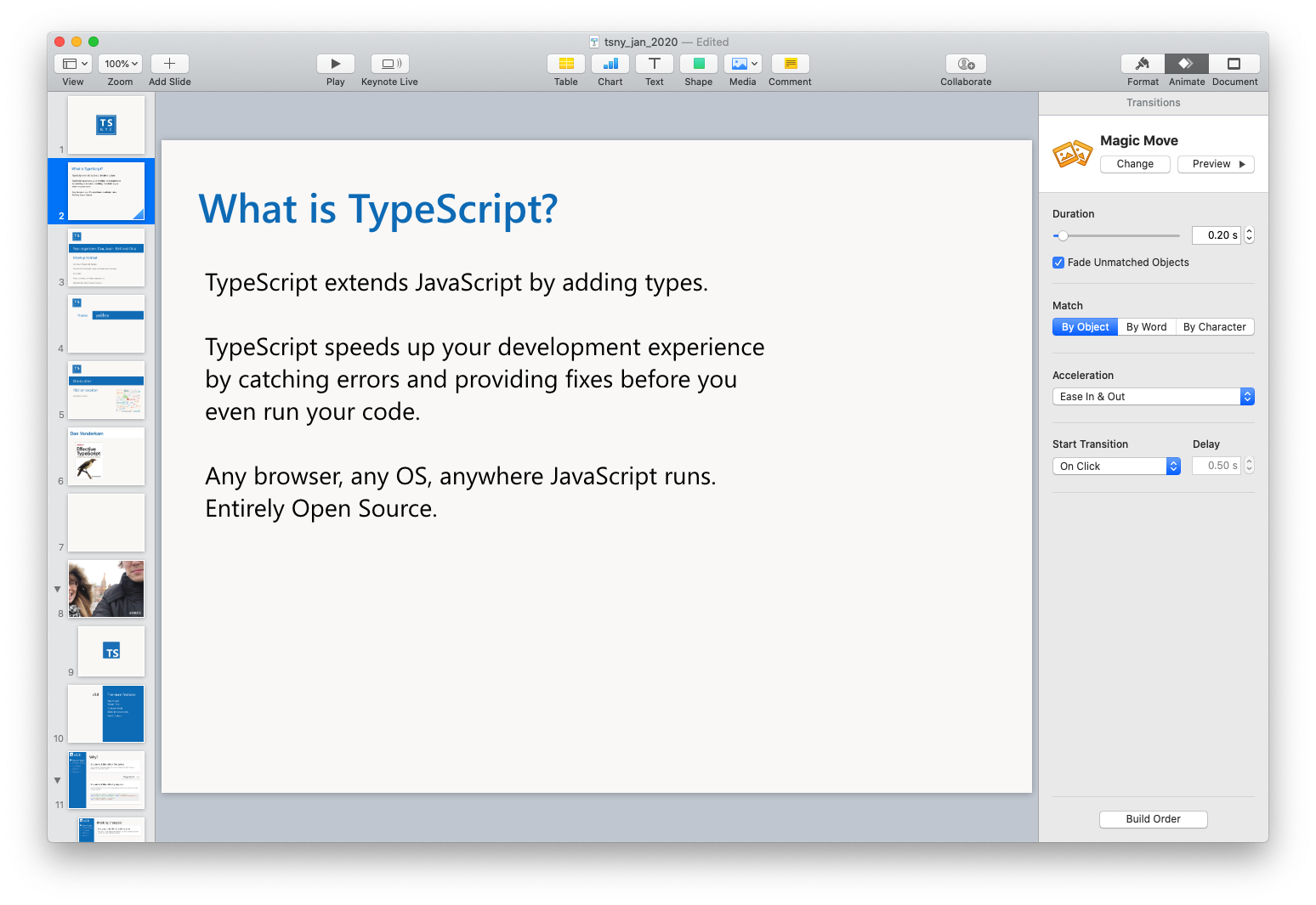1316x905 pixels.
Task: Click the 'What is TypeScript?' slide title
Action: coord(378,209)
